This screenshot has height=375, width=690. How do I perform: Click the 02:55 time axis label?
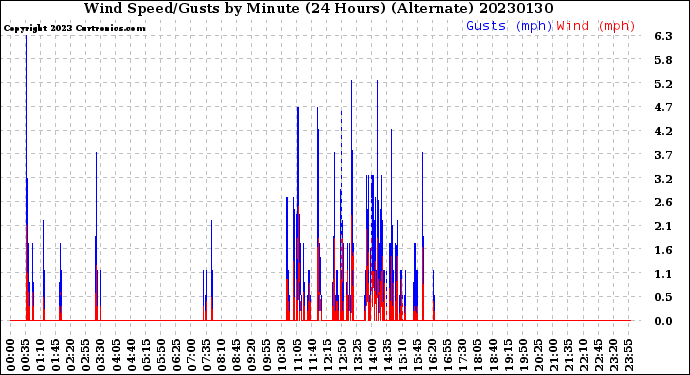pos(86,355)
